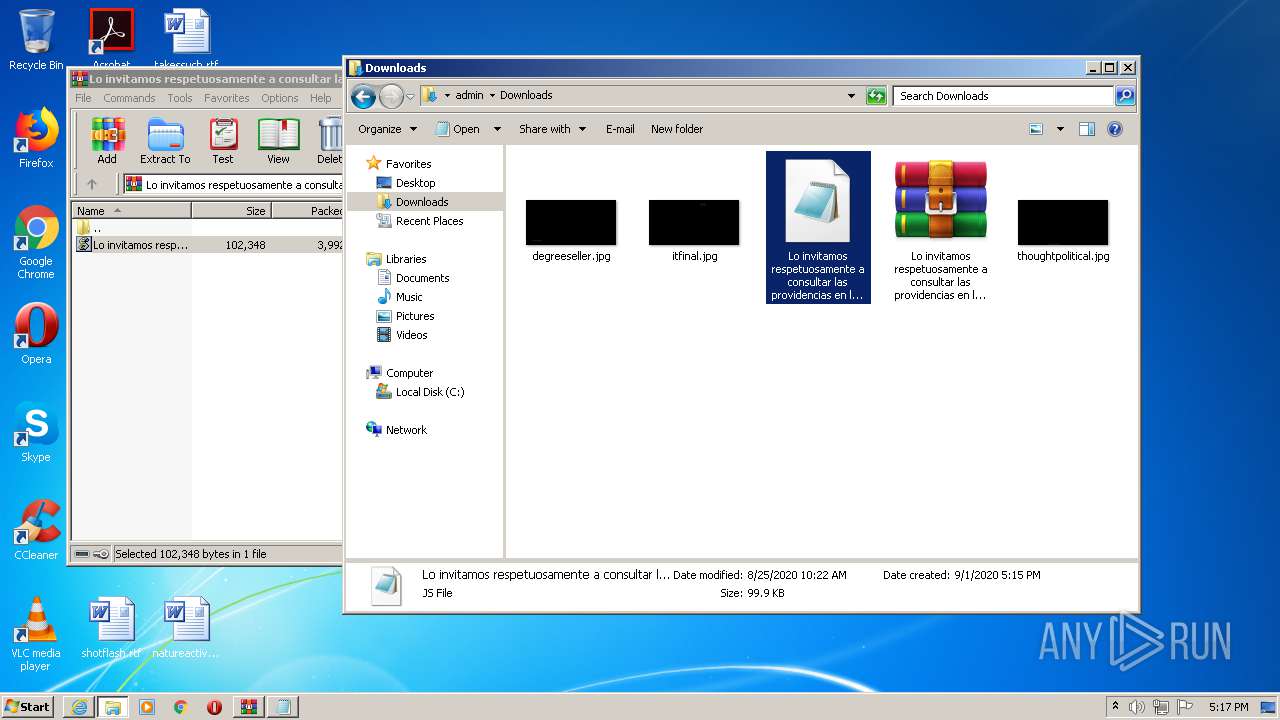Open WinRAR Options menu
The width and height of the screenshot is (1280, 720).
(280, 98)
